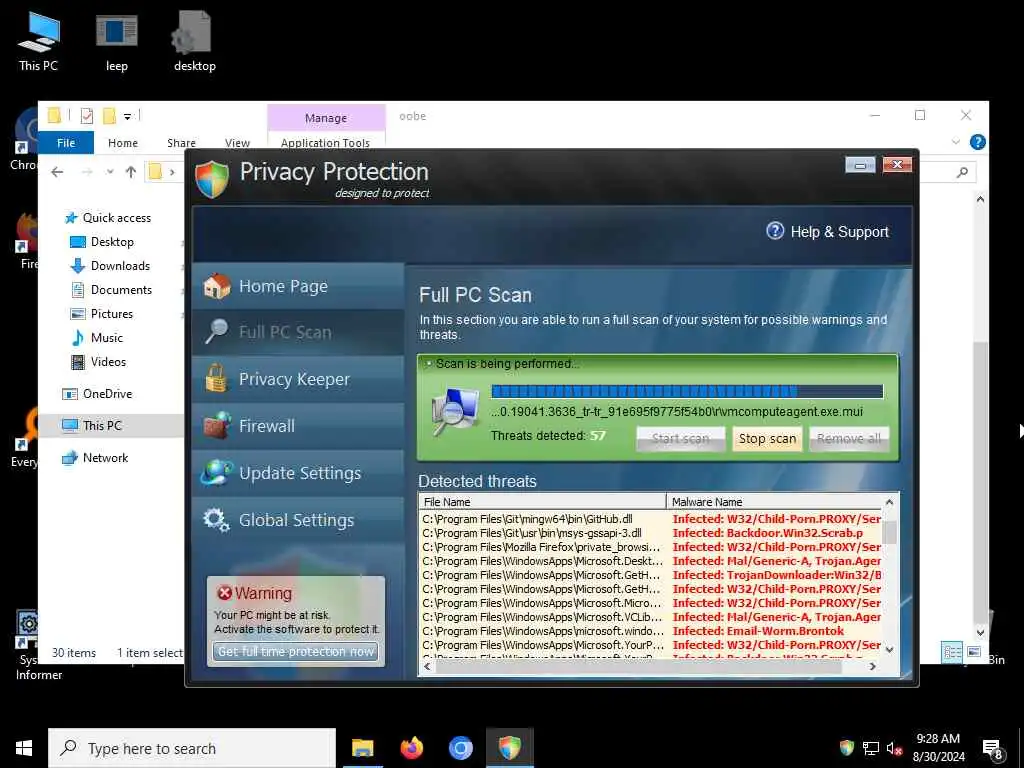Select OneDrive in navigation pane
This screenshot has width=1024, height=768.
107,394
